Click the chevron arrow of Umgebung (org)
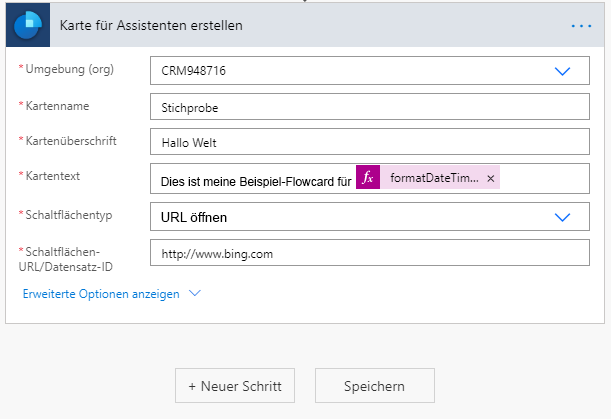This screenshot has width=611, height=419. coord(562,71)
